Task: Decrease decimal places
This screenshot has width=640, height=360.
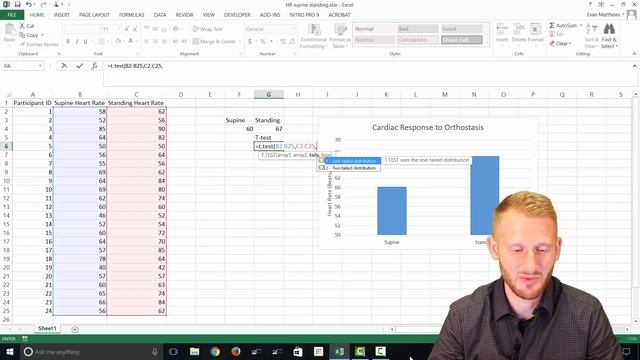Action: (x=292, y=41)
